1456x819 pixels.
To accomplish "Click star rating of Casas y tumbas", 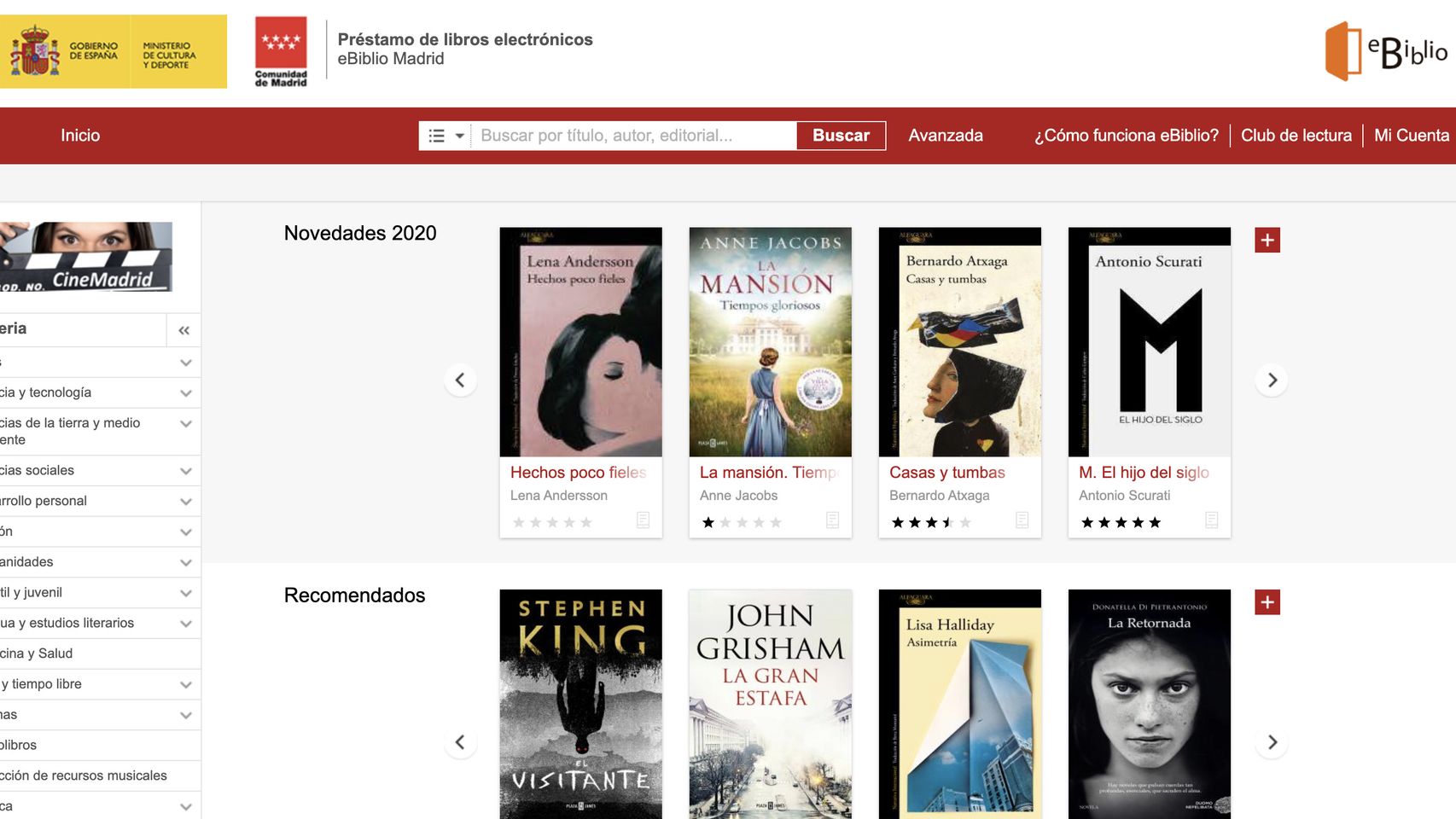I will coord(931,523).
